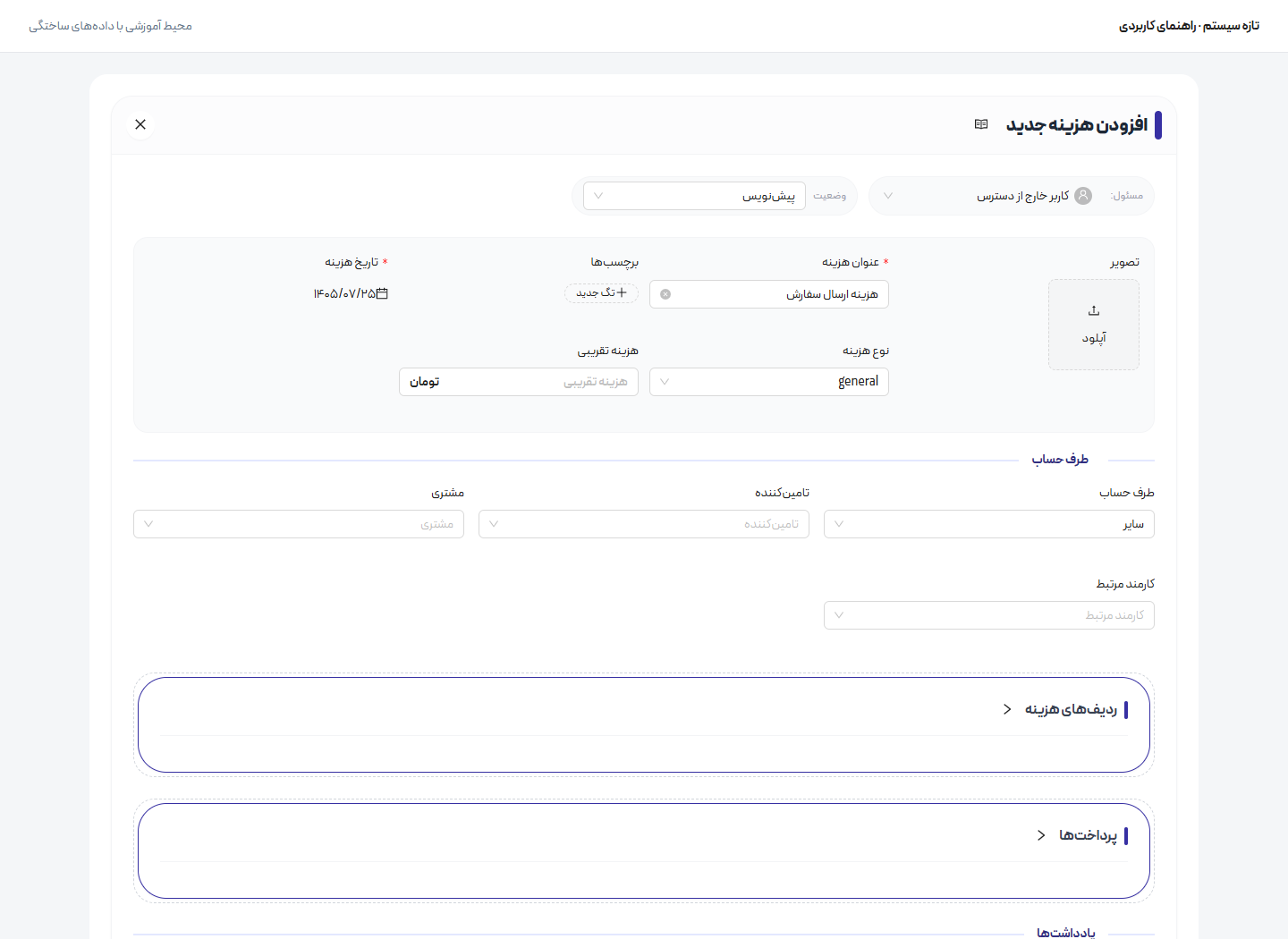
Task: Click the upload icon in the تصویر box
Action: click(x=1094, y=310)
